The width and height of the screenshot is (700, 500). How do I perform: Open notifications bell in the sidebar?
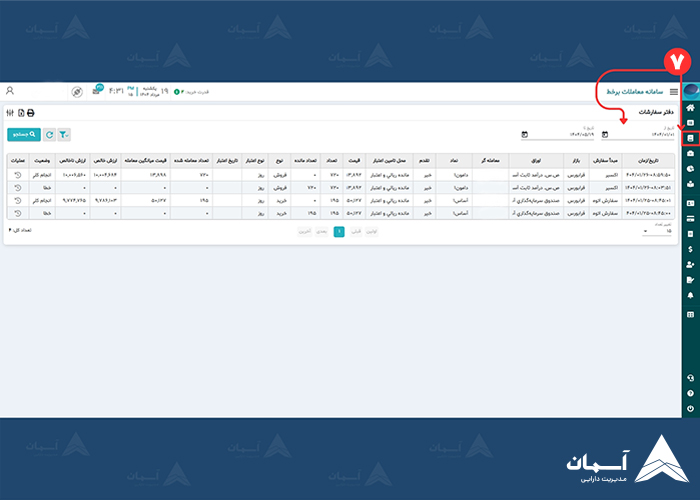coord(690,295)
